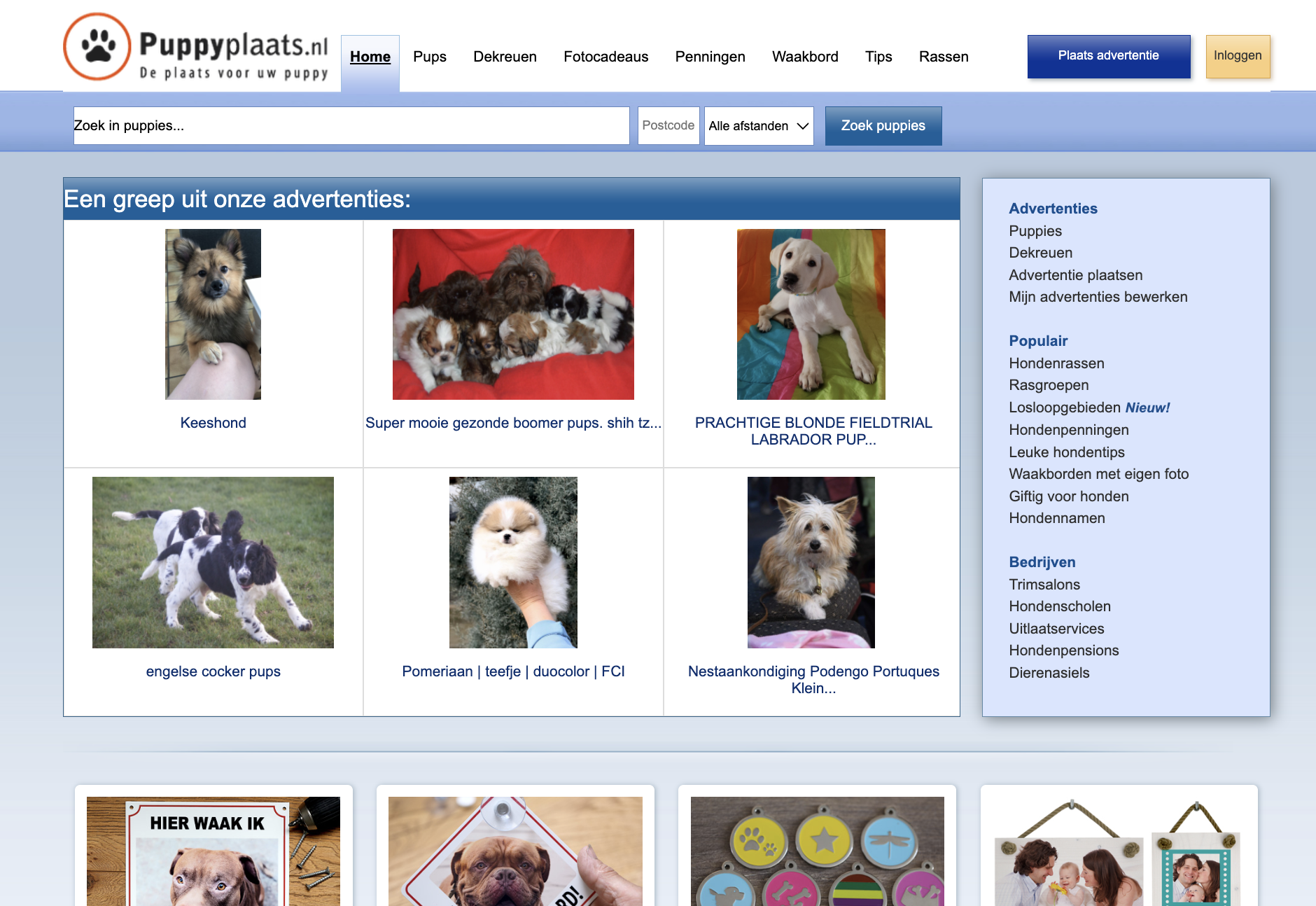Open the shih tzu pups photo
Viewport: 1316px width, 906px height.
point(513,314)
